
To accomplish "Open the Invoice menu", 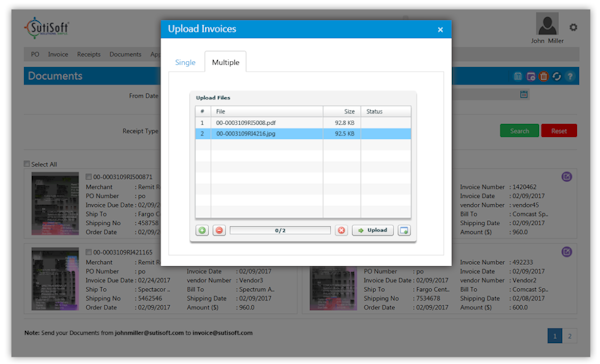I will point(58,54).
